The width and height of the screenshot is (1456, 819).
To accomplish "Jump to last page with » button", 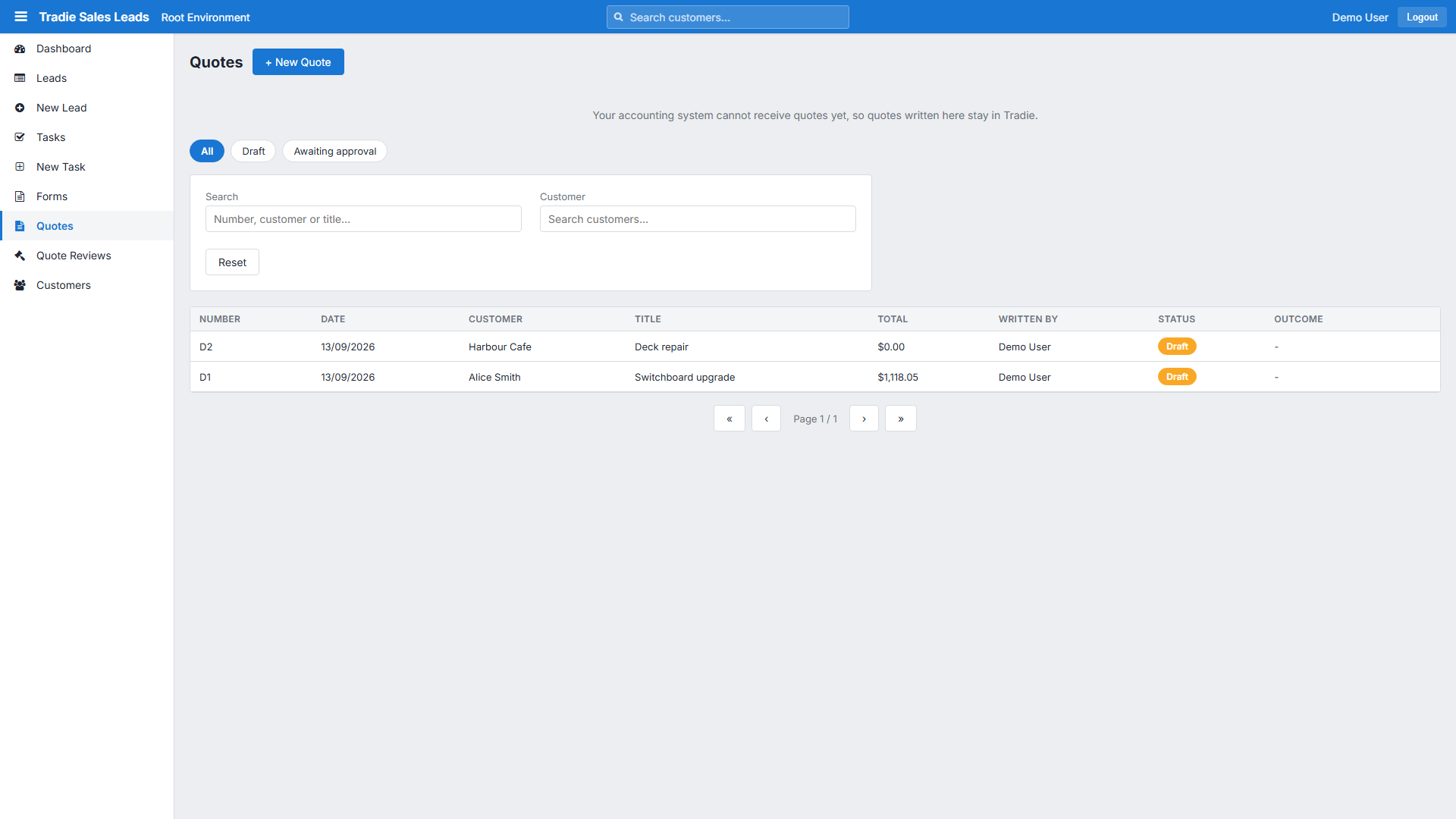I will pyautogui.click(x=901, y=419).
